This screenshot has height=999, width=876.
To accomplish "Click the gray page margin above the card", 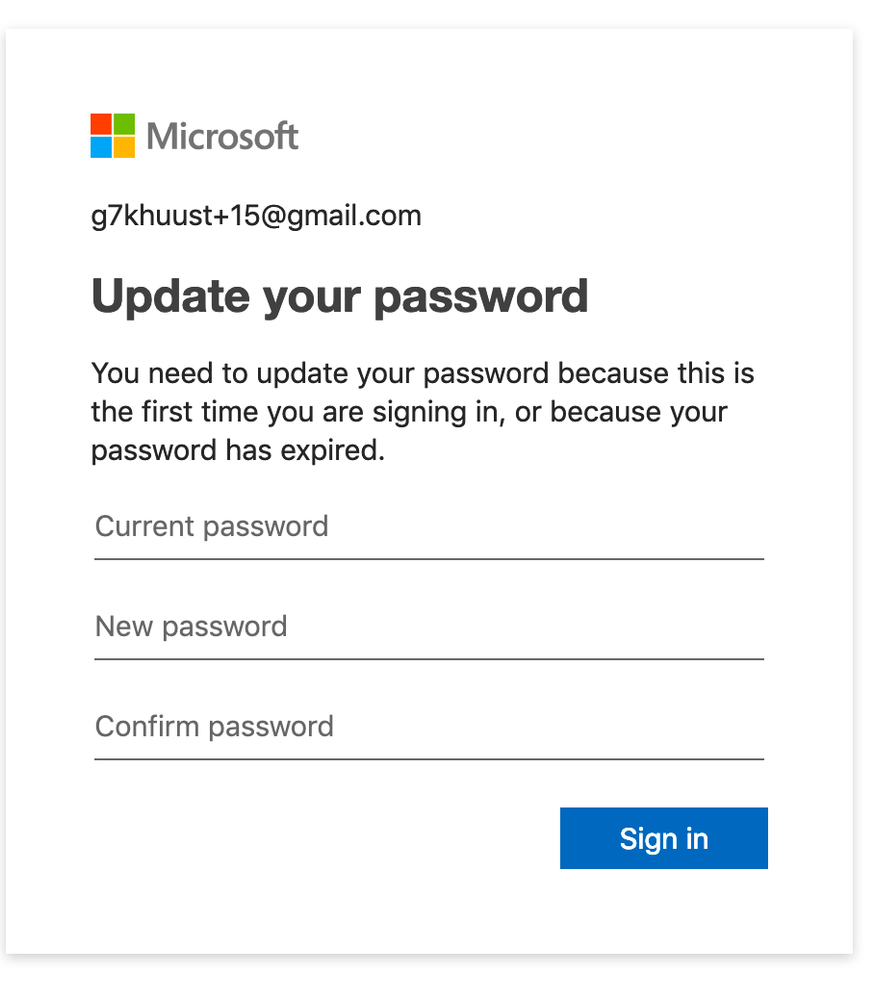I will click(x=430, y=13).
